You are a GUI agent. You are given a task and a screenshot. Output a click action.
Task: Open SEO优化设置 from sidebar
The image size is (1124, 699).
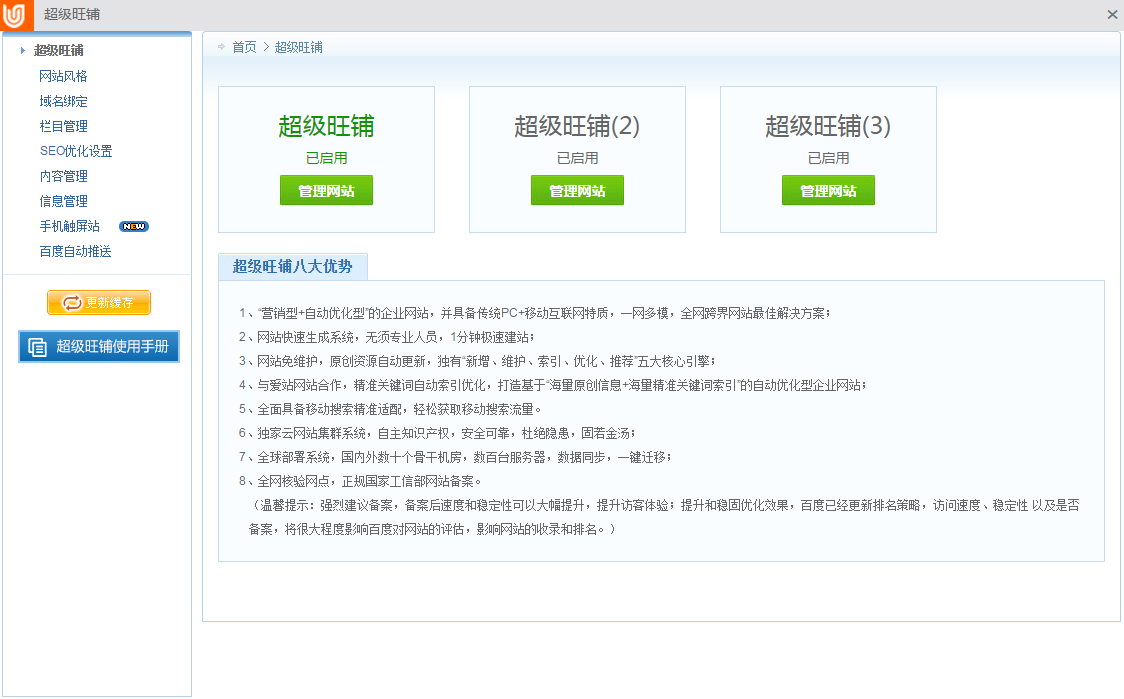(x=76, y=151)
